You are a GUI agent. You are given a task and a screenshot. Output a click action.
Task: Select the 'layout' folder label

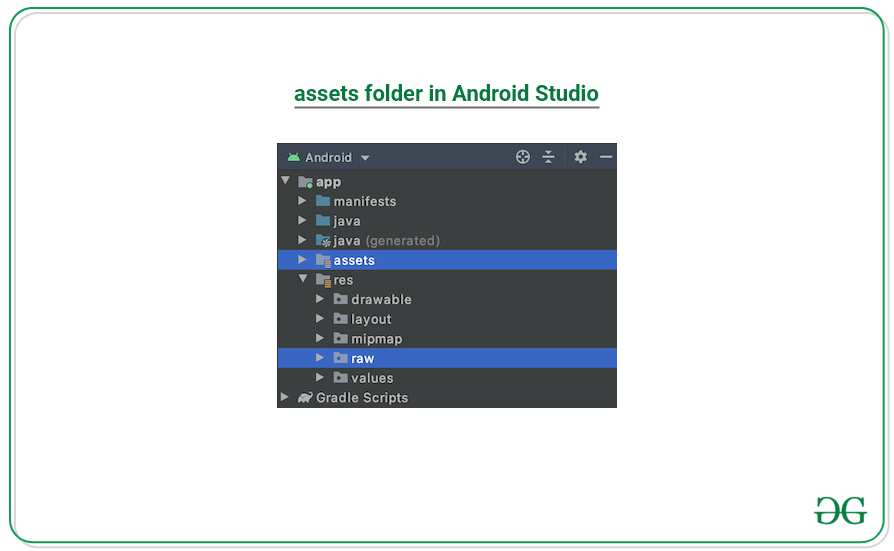(x=371, y=319)
